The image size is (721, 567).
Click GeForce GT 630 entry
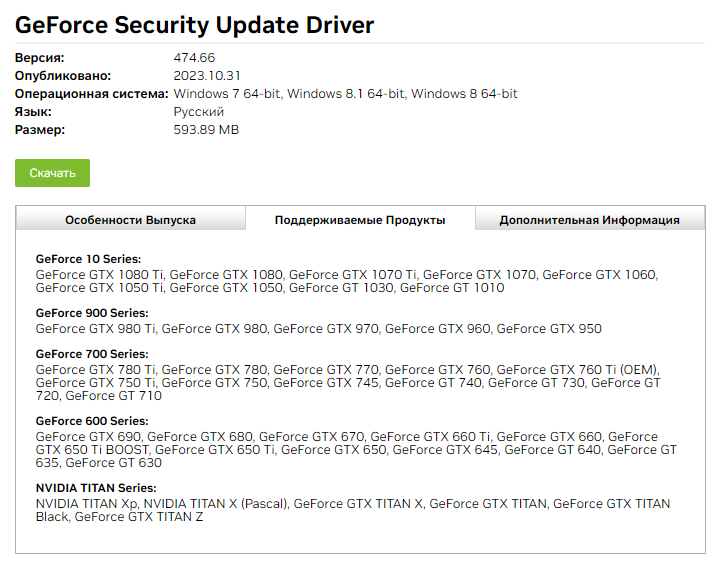pos(114,463)
